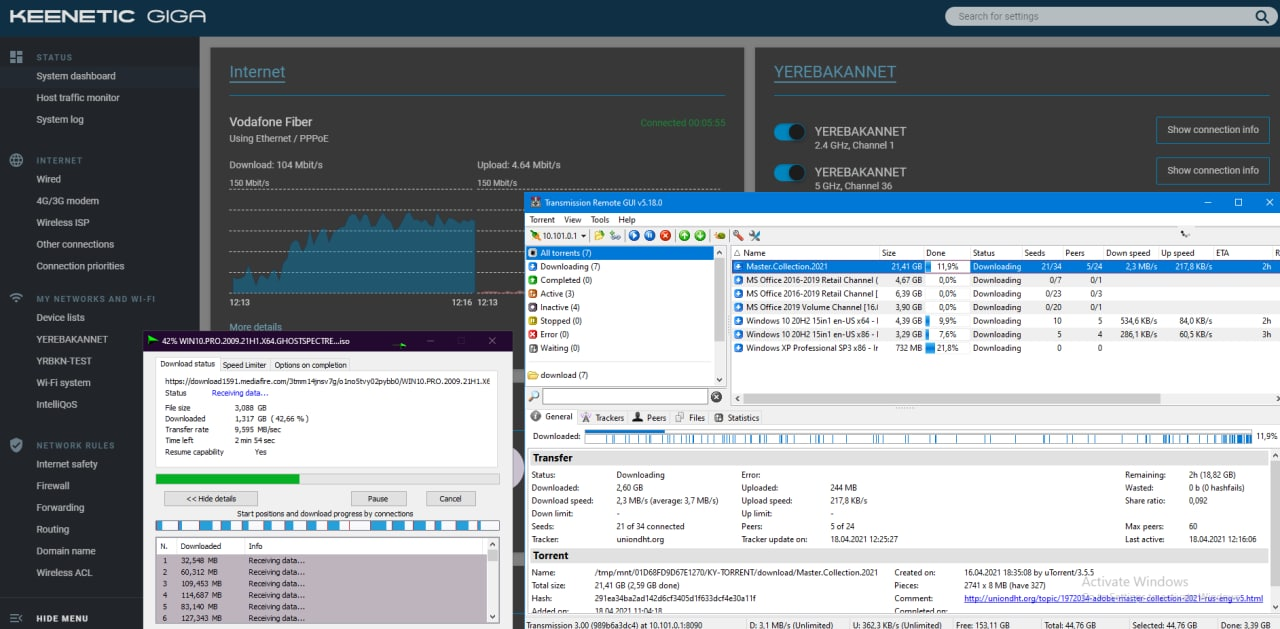This screenshot has width=1280, height=629.
Task: Click filter list scrollbar up arrow
Action: [x=719, y=253]
